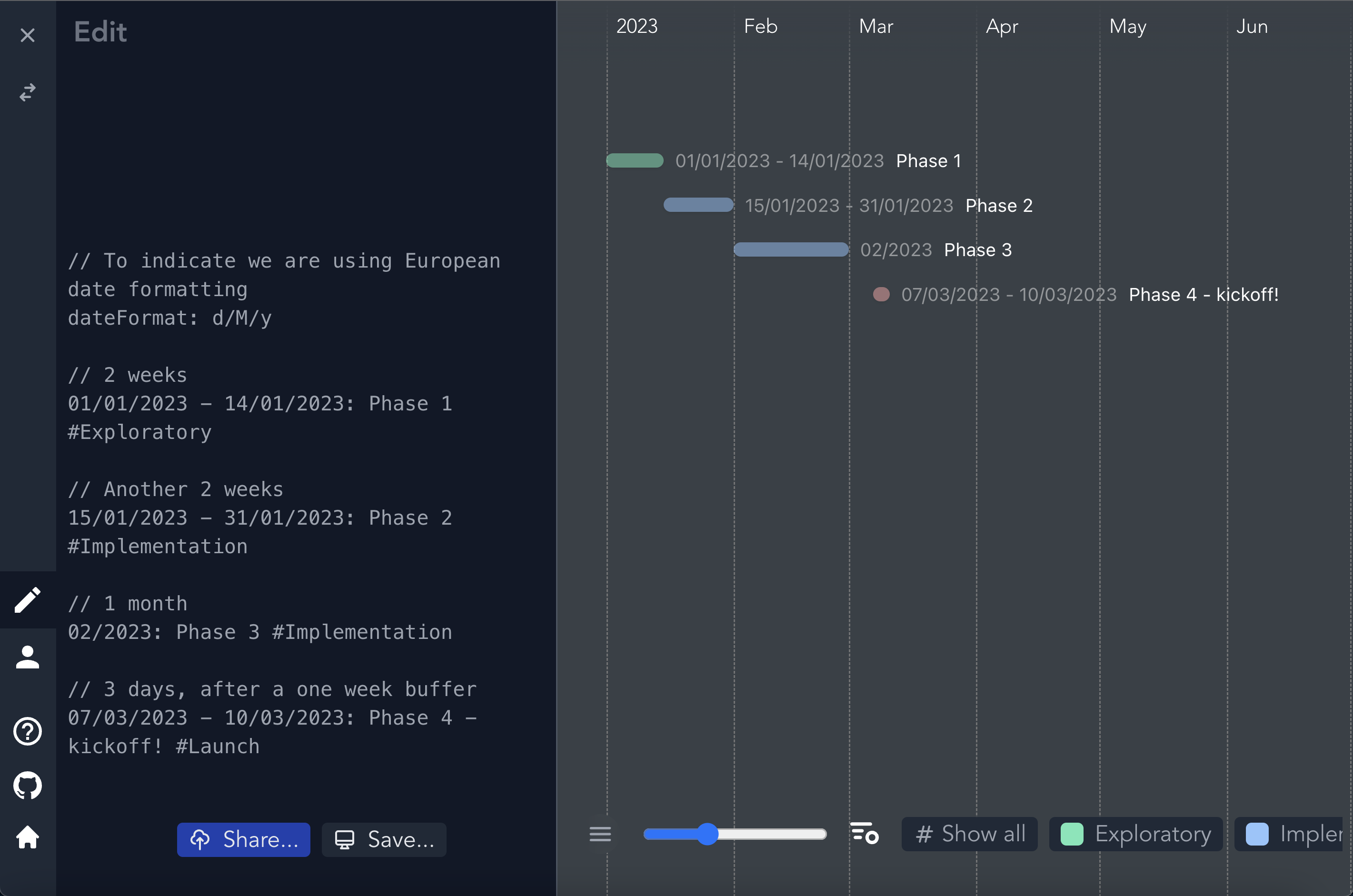Image resolution: width=1353 pixels, height=896 pixels.
Task: Click the dateFormat line in editor
Action: pyautogui.click(x=169, y=318)
